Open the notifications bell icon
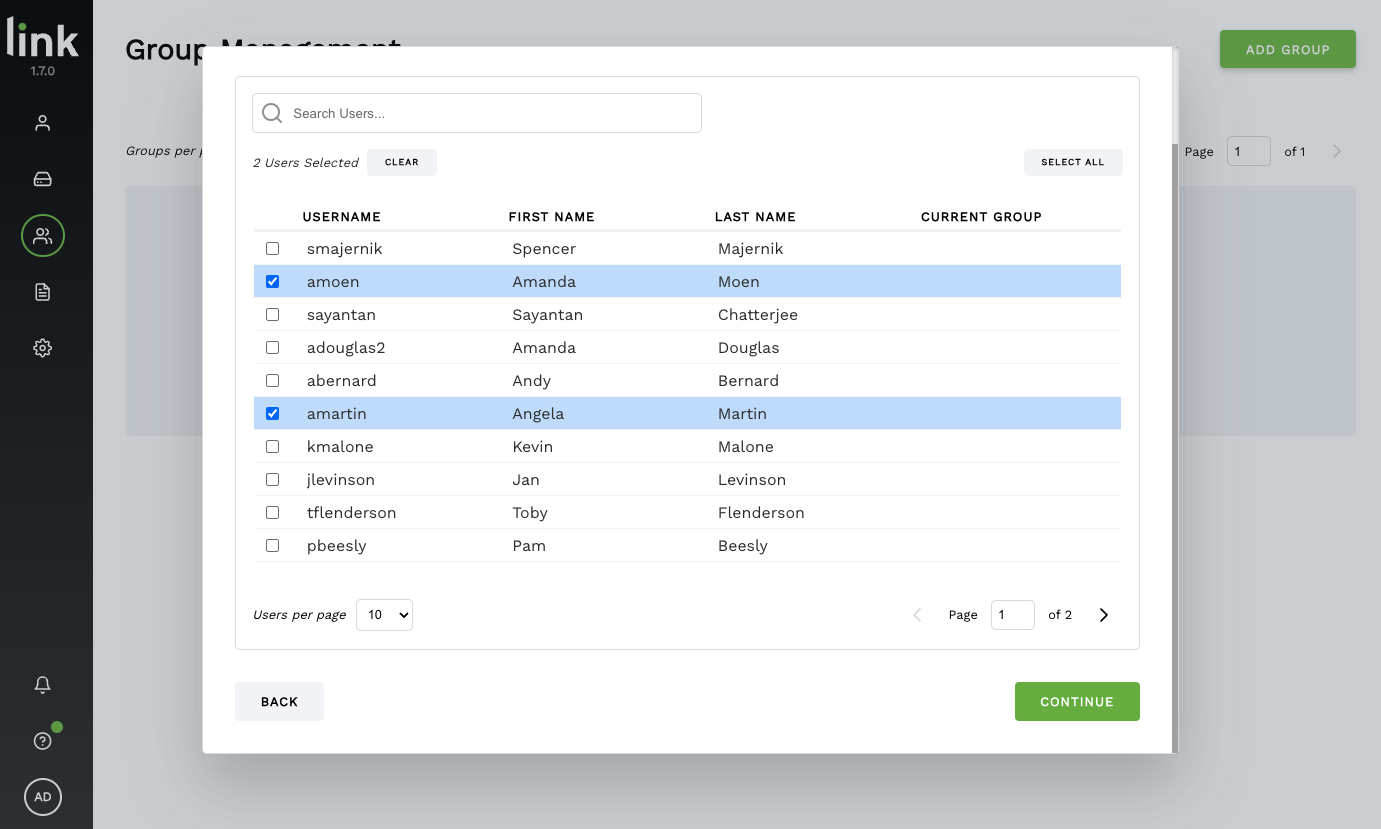 pos(42,685)
